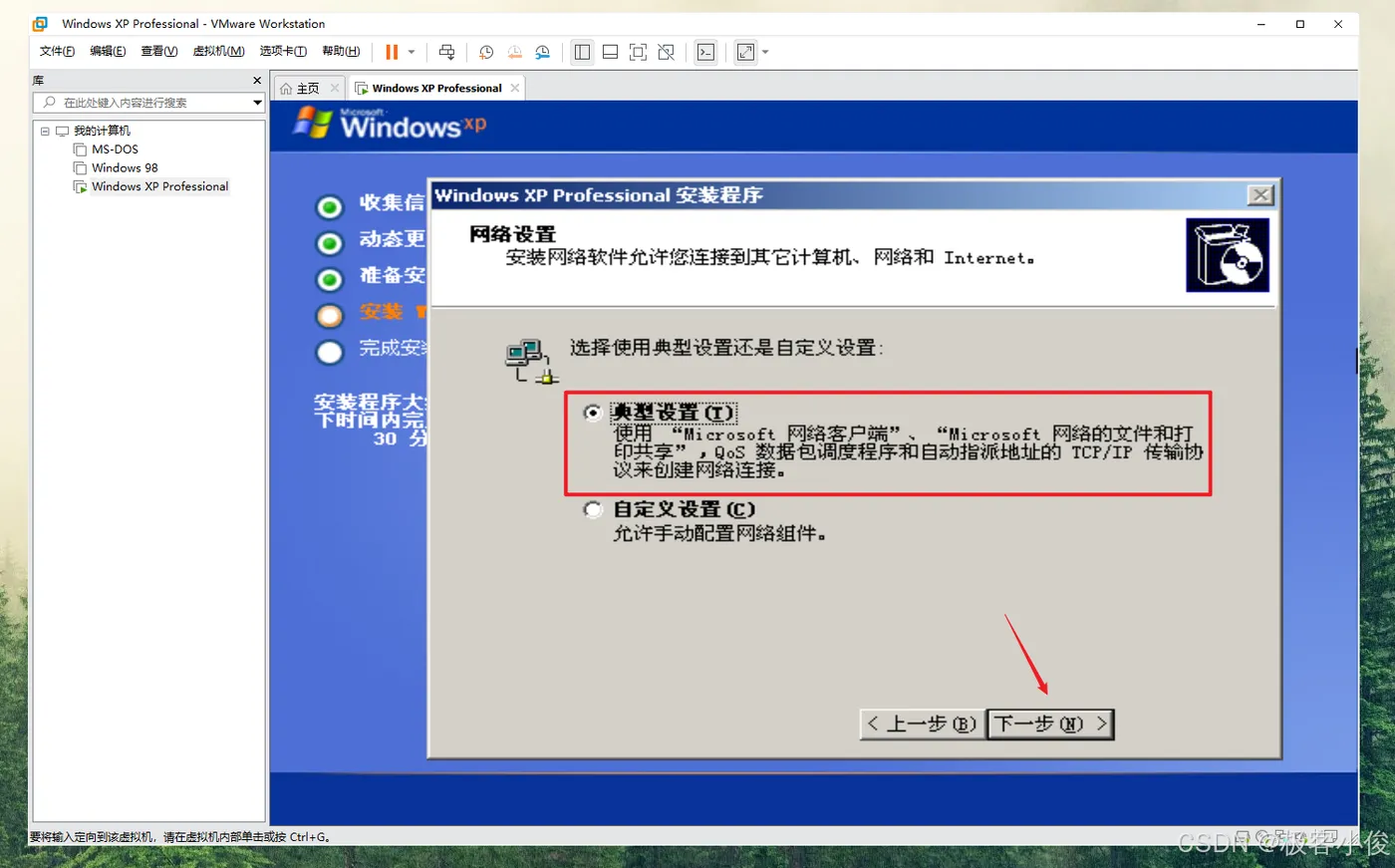This screenshot has width=1395, height=868.
Task: Click the 准备安装 green step indicator
Action: pyautogui.click(x=330, y=279)
